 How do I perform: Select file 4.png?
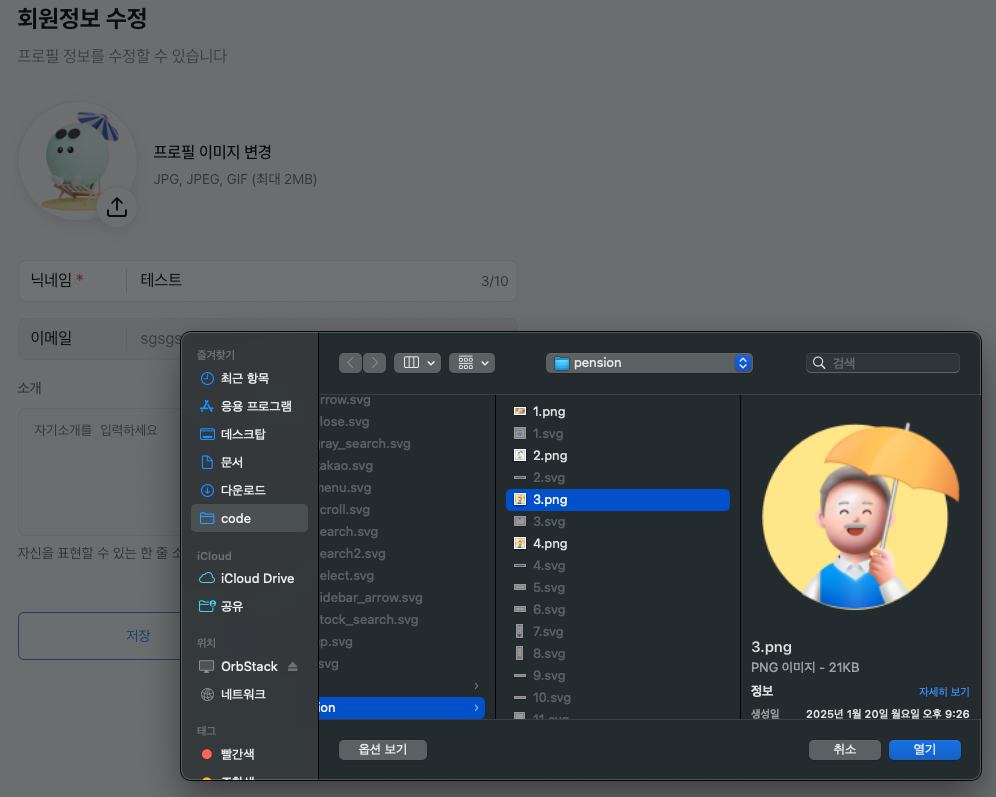tap(617, 544)
